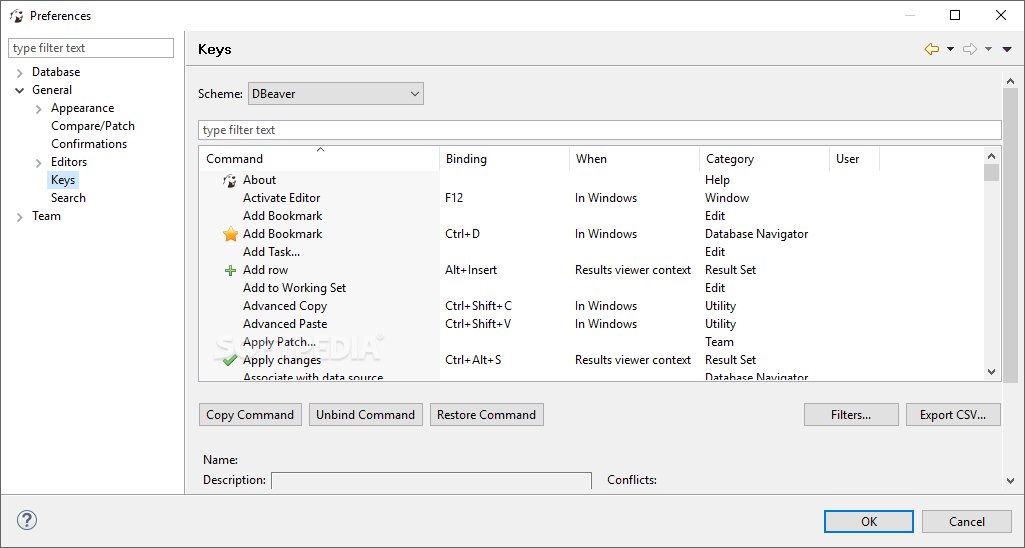Click the Keys page scroll down arrow
This screenshot has height=548, width=1025.
tap(1011, 481)
